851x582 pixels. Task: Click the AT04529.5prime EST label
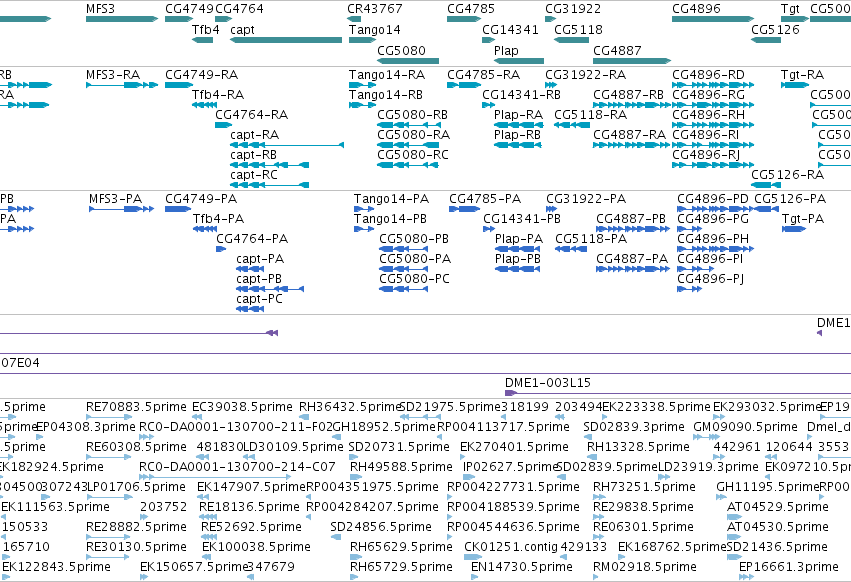click(778, 507)
